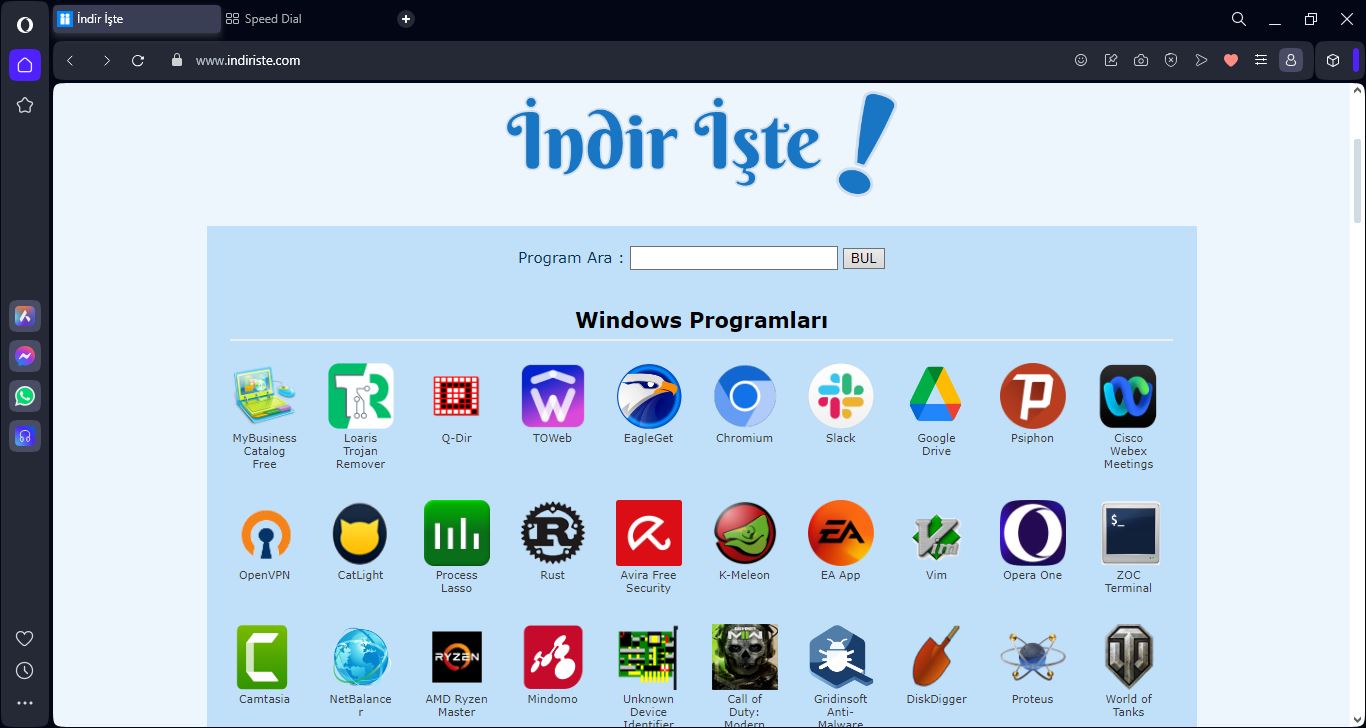
Task: Open the Opera menu logo
Action: [25, 25]
